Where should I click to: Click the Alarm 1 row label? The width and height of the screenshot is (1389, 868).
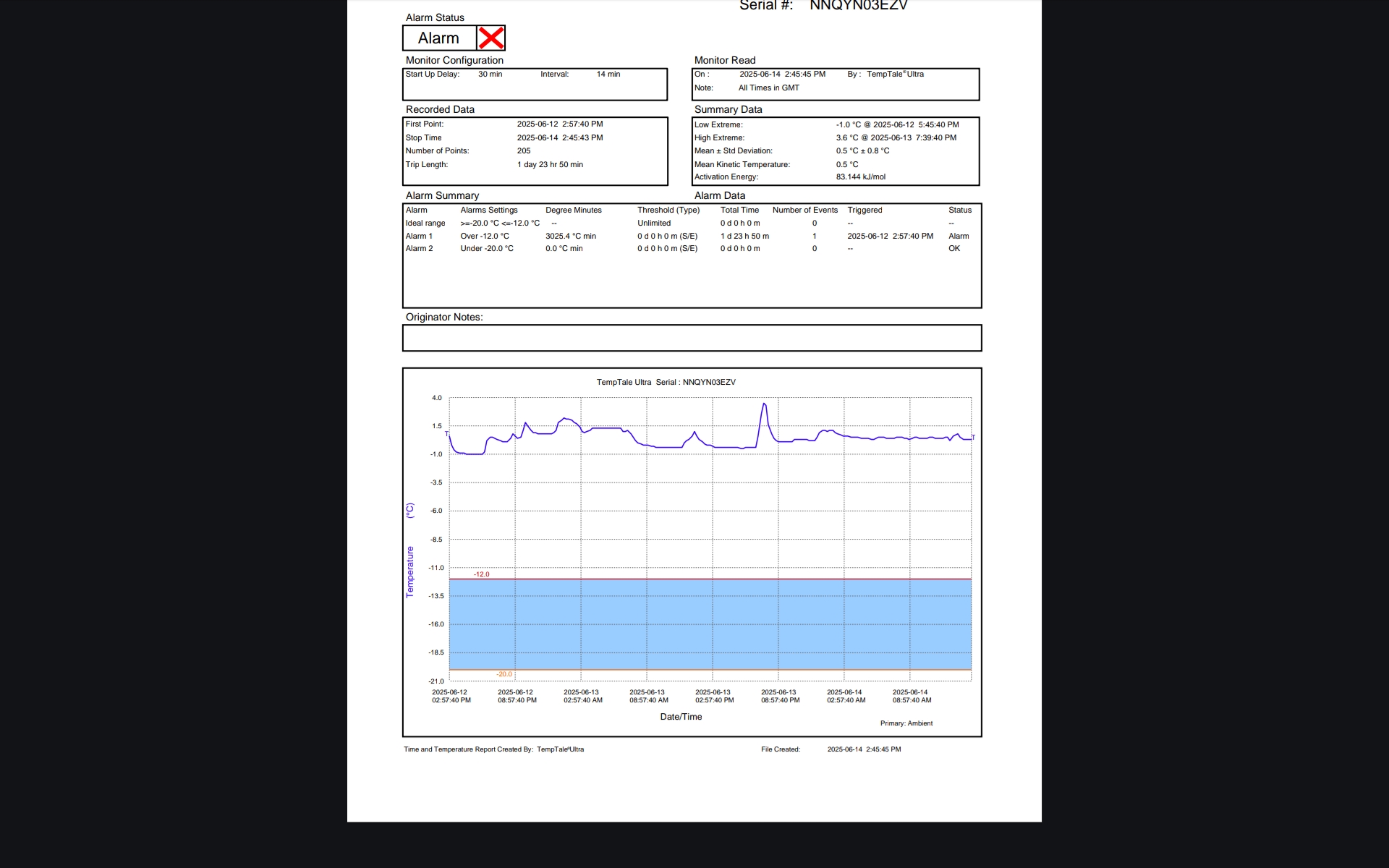click(419, 237)
